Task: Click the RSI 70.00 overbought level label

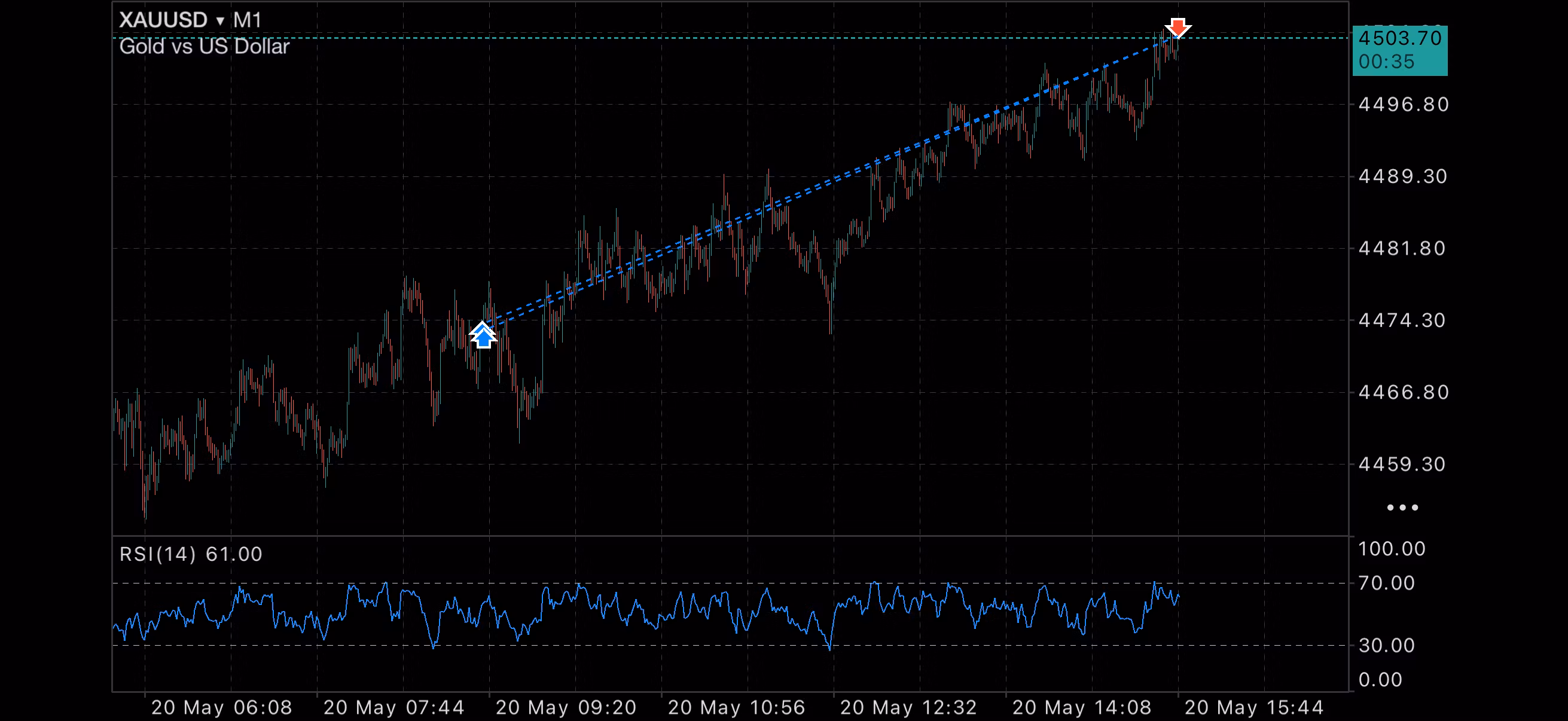Action: (x=1387, y=583)
